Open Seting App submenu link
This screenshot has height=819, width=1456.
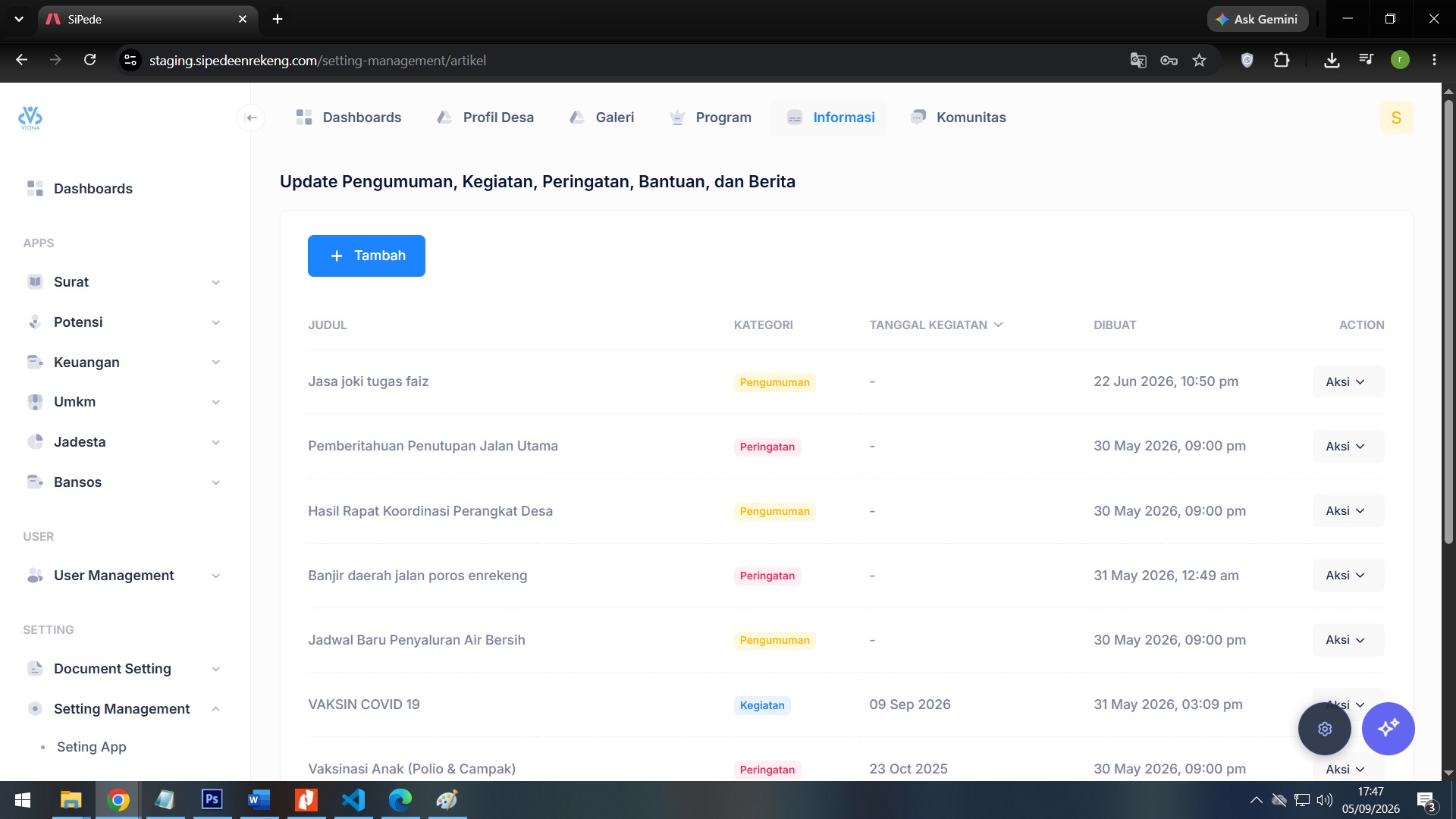(92, 747)
